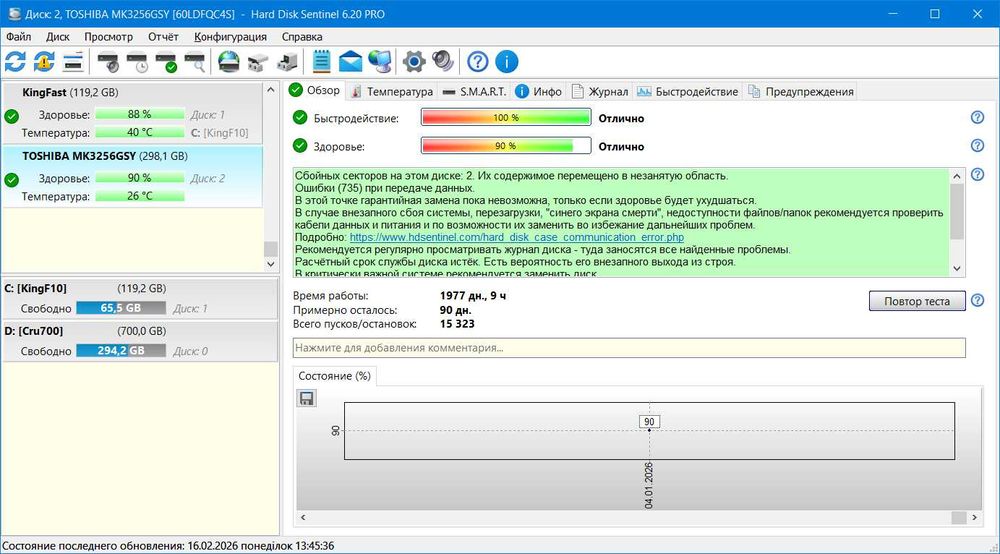Screen dimensions: 1000x554
Task: Click the Быстродействие 100 % progress bar
Action: [x=506, y=117]
